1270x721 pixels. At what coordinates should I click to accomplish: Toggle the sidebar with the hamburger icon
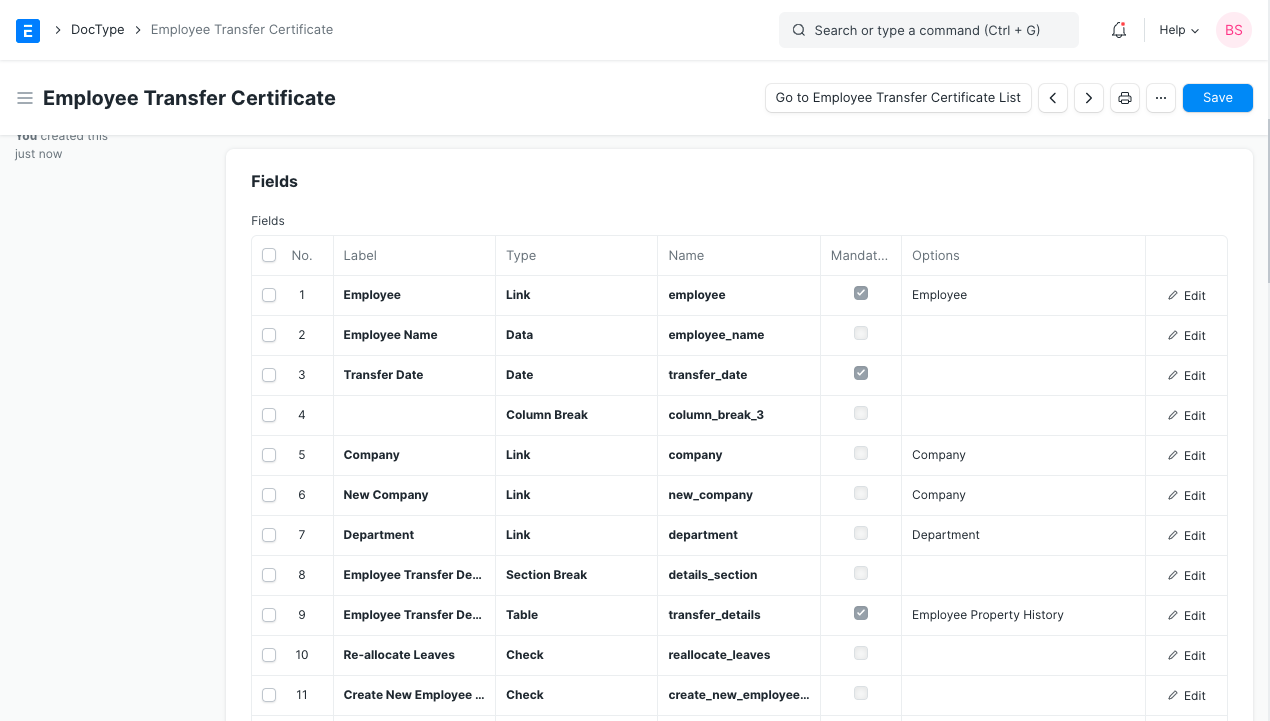click(x=24, y=97)
